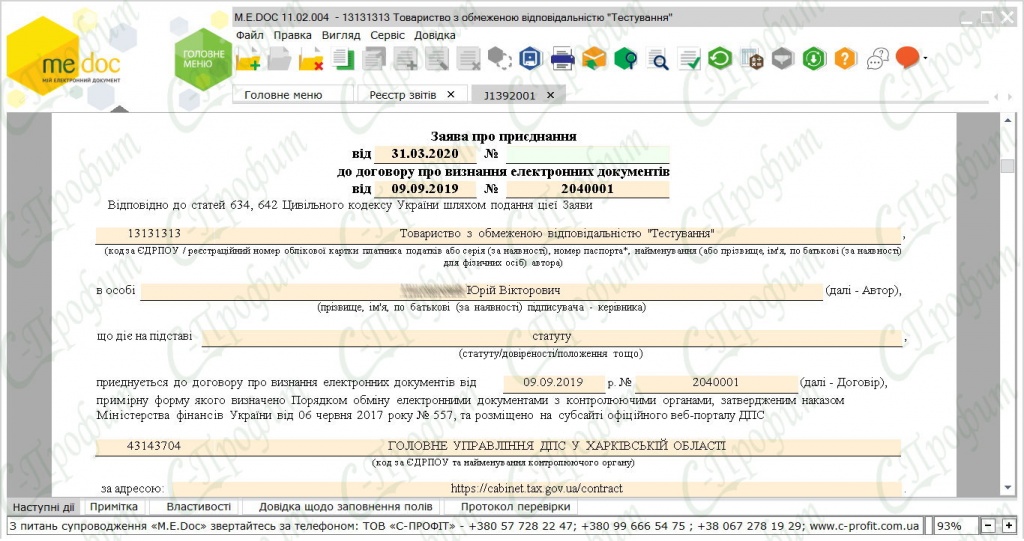Viewport: 1024px width, 541px height.
Task: Click the chat question bubbles icon
Action: click(877, 59)
